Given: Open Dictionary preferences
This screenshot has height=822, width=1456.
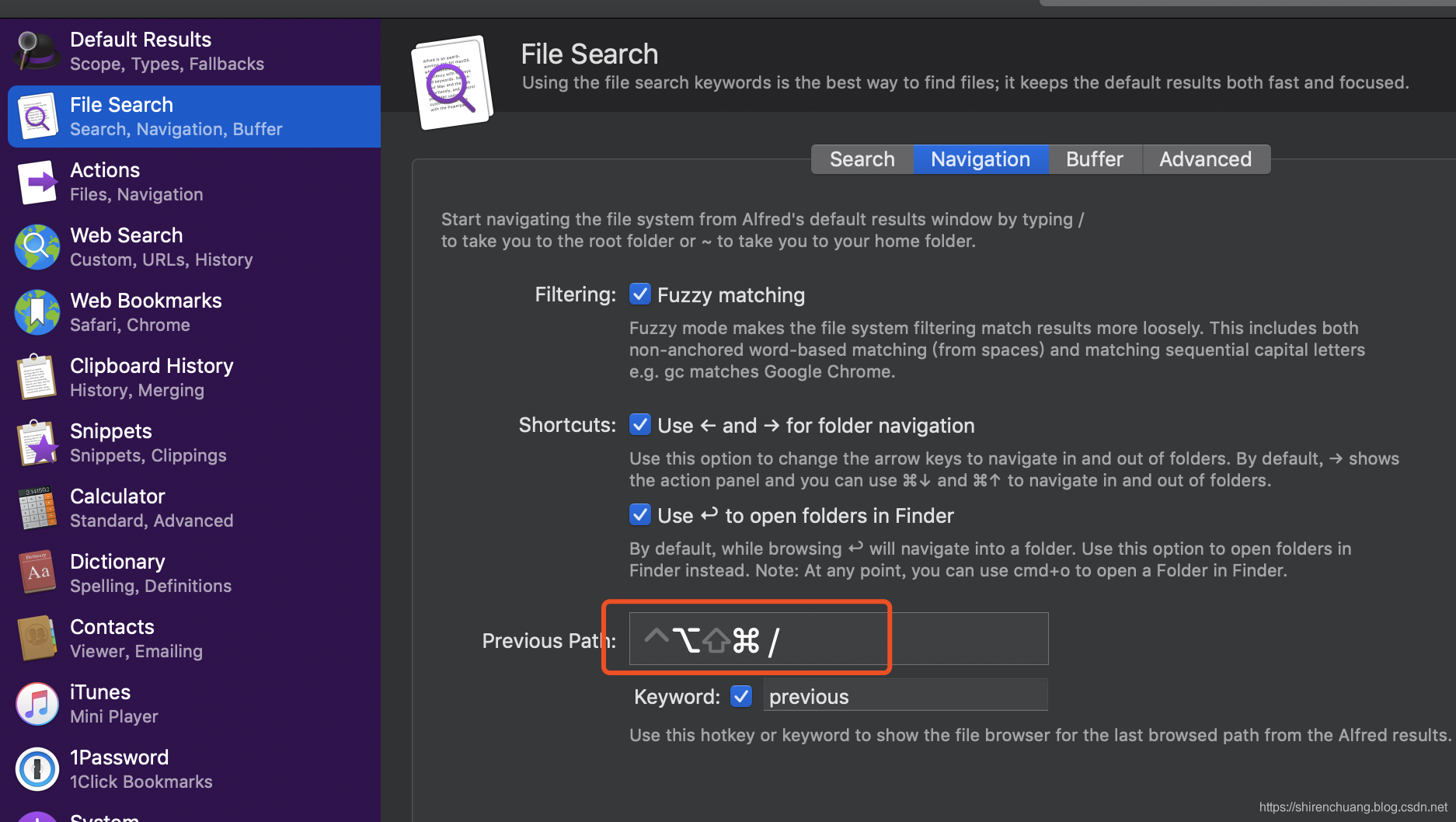Looking at the screenshot, I should point(194,573).
